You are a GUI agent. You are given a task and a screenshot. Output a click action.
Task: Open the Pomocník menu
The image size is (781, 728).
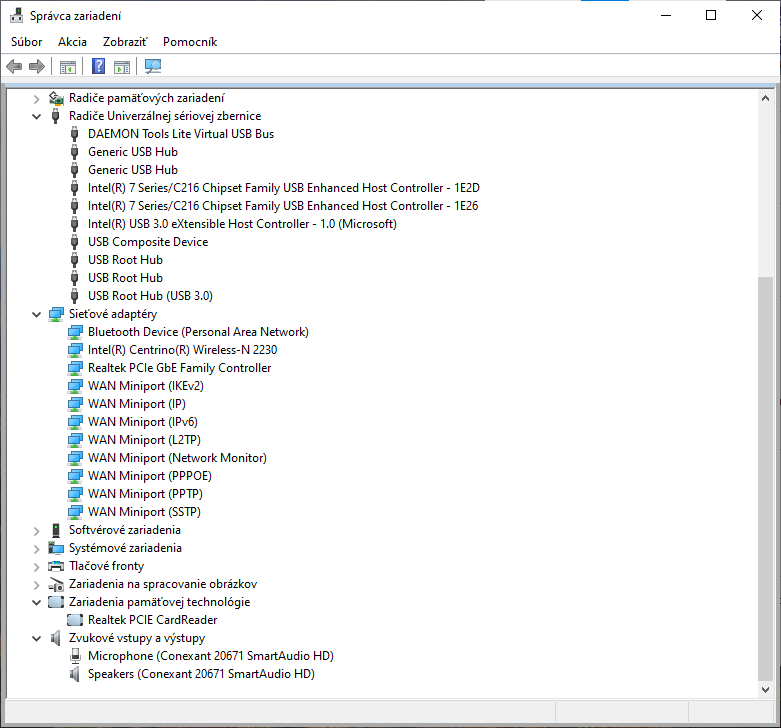pos(190,42)
